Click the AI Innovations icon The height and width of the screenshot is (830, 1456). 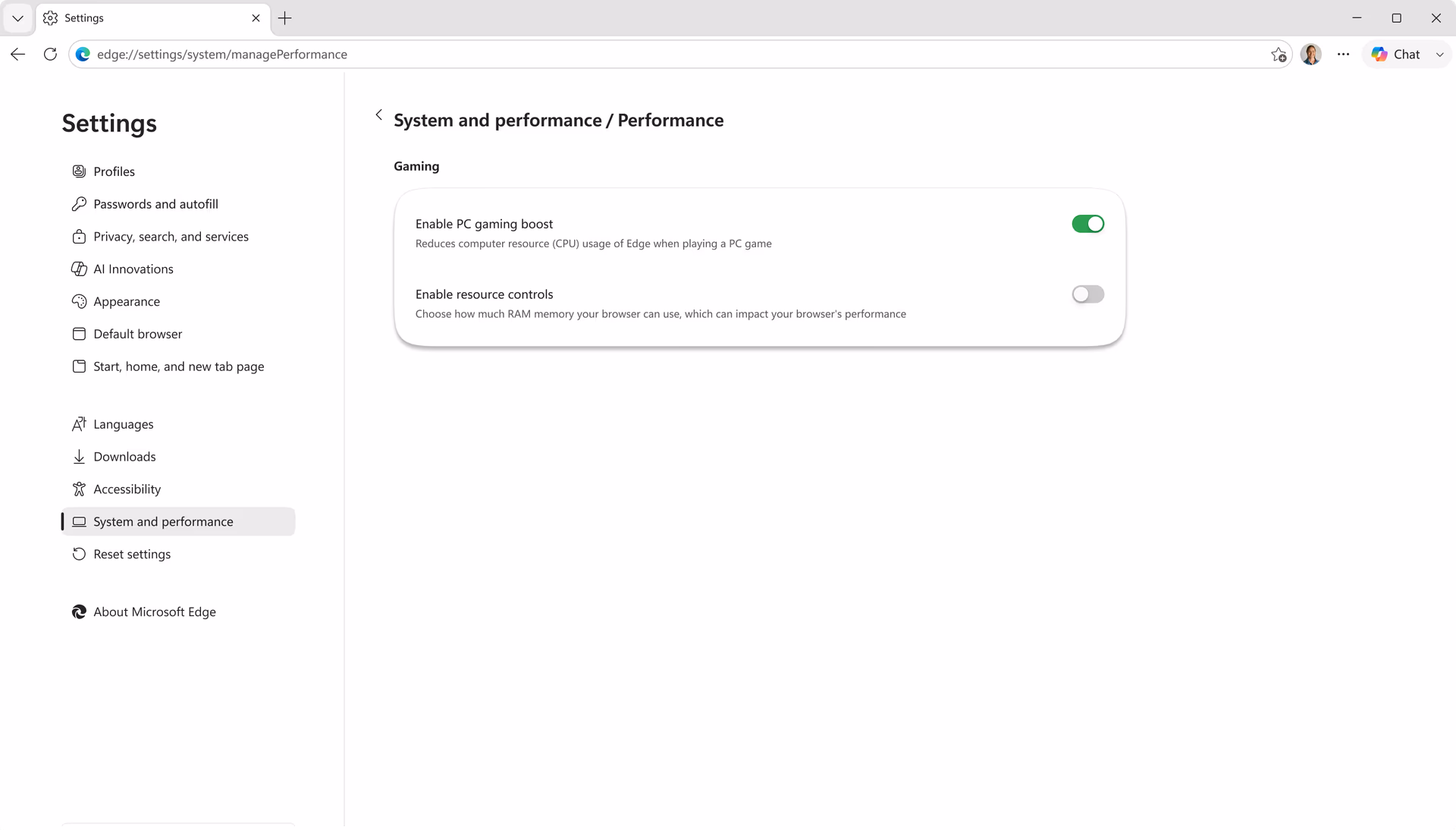(79, 269)
